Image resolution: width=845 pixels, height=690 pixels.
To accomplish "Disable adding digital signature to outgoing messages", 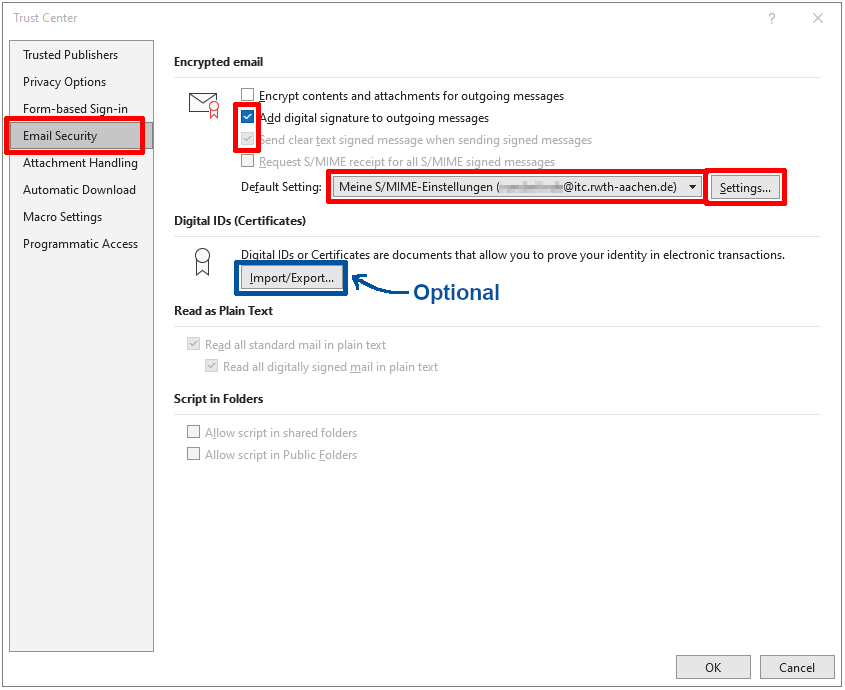I will tap(247, 117).
